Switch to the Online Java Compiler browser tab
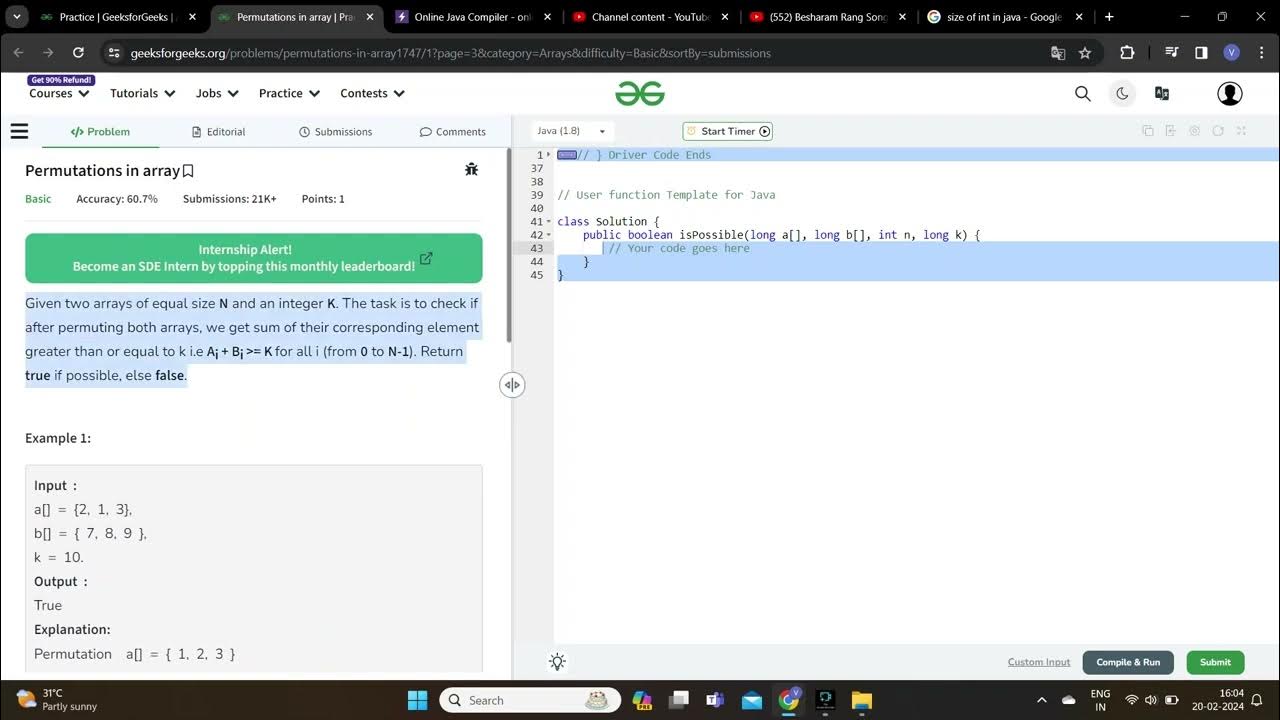The width and height of the screenshot is (1280, 720). [x=475, y=17]
